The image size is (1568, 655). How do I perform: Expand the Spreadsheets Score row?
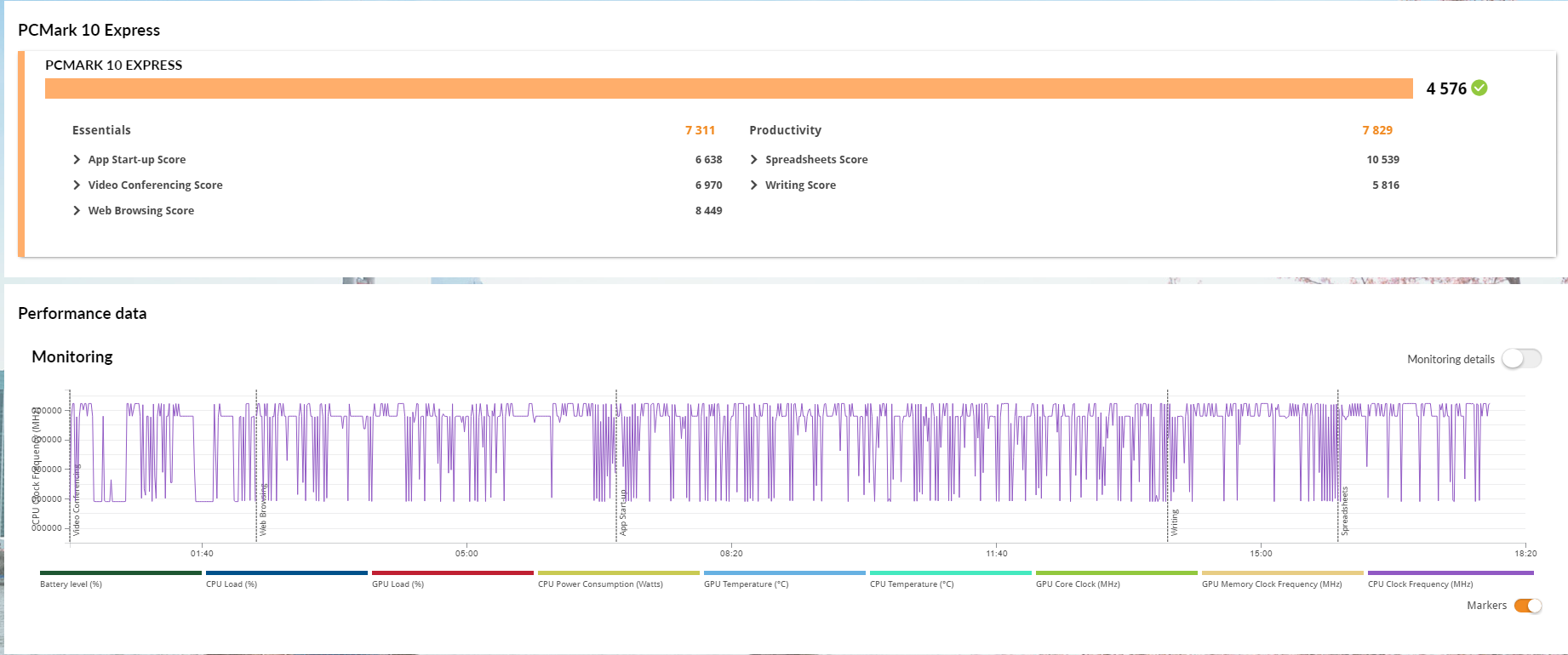click(753, 159)
